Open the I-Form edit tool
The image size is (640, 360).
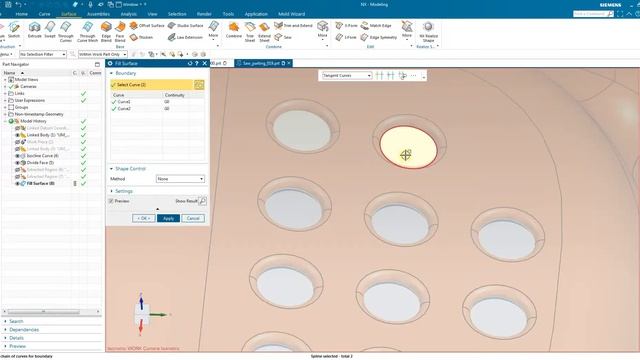click(346, 37)
